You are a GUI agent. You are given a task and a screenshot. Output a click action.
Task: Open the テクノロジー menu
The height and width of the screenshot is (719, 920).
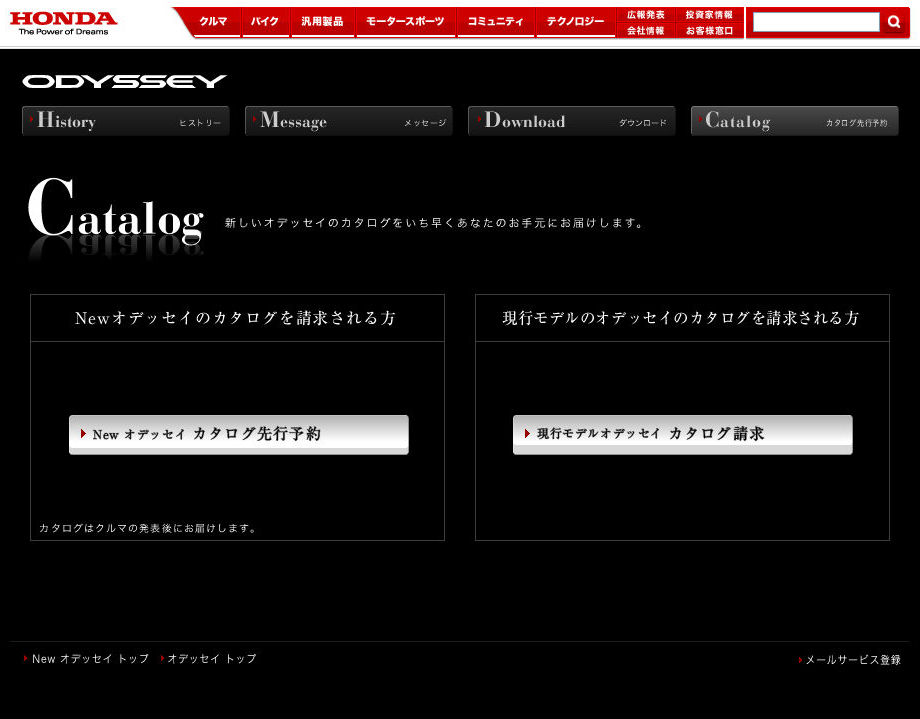576,22
